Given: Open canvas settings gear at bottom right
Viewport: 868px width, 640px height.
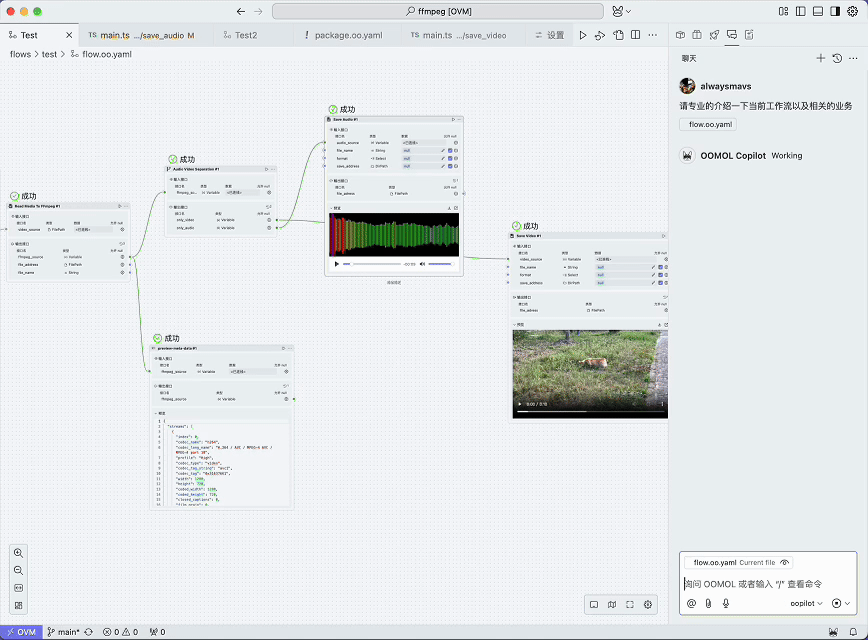Looking at the screenshot, I should point(648,604).
